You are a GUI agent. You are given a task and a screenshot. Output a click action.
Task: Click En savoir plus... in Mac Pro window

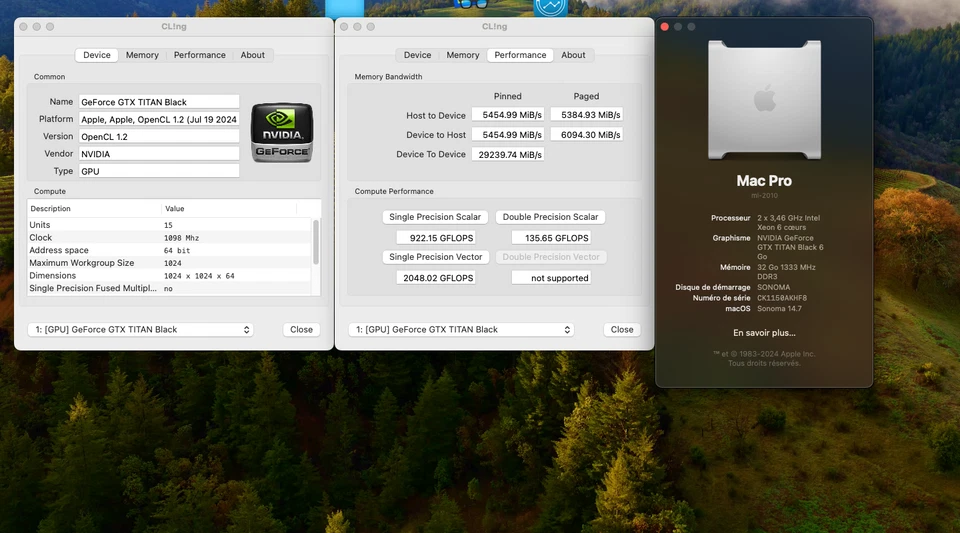pos(764,333)
